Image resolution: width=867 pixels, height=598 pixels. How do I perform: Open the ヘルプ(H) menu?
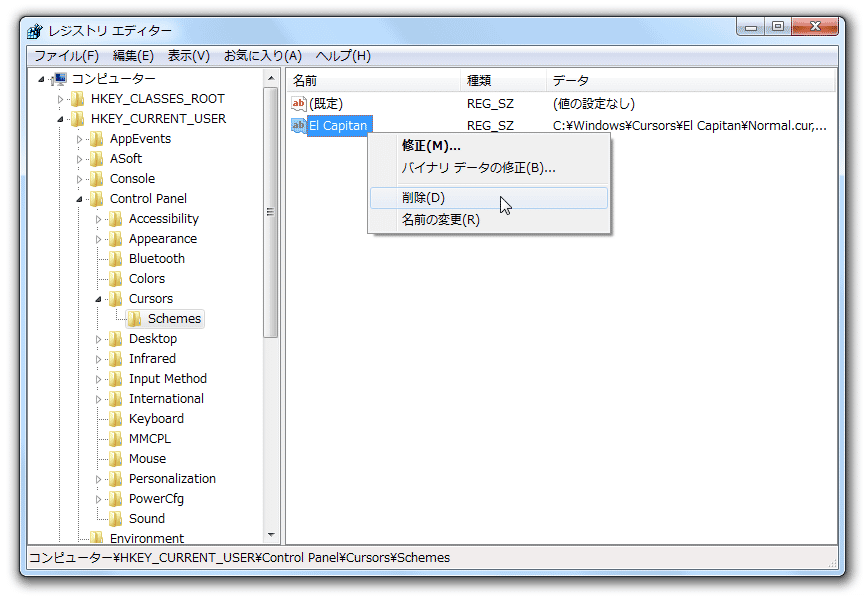343,56
